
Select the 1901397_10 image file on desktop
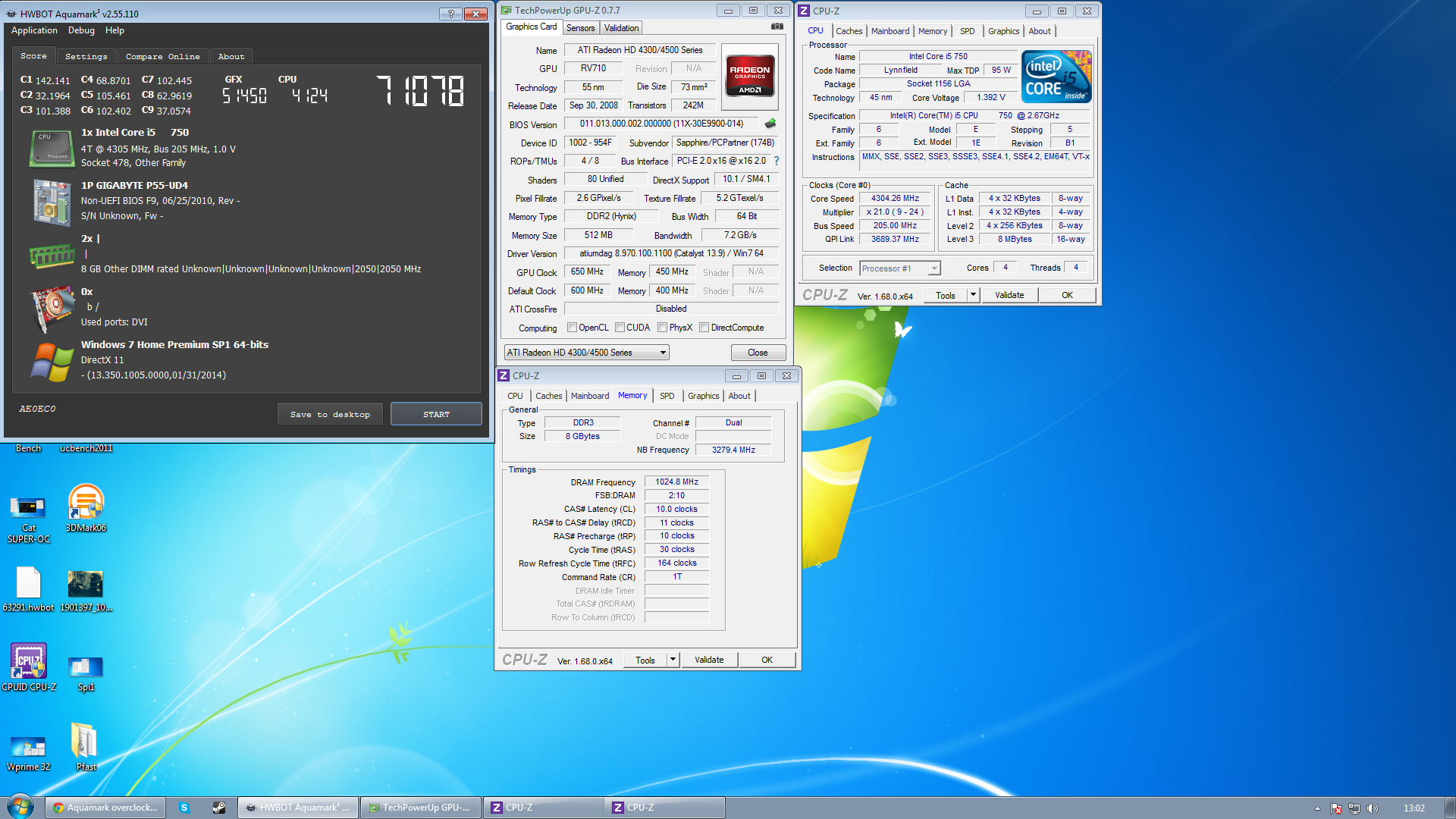86,590
